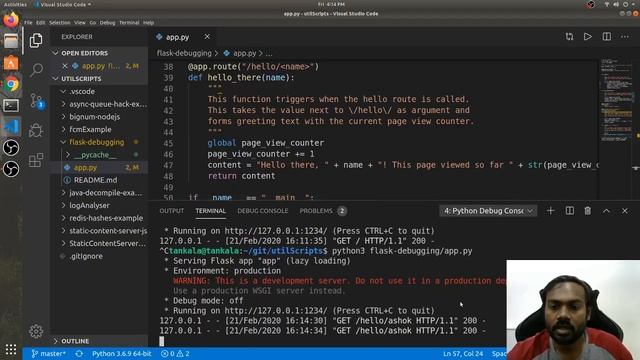This screenshot has width=640, height=360.
Task: Open the File menu
Action: (28, 23)
